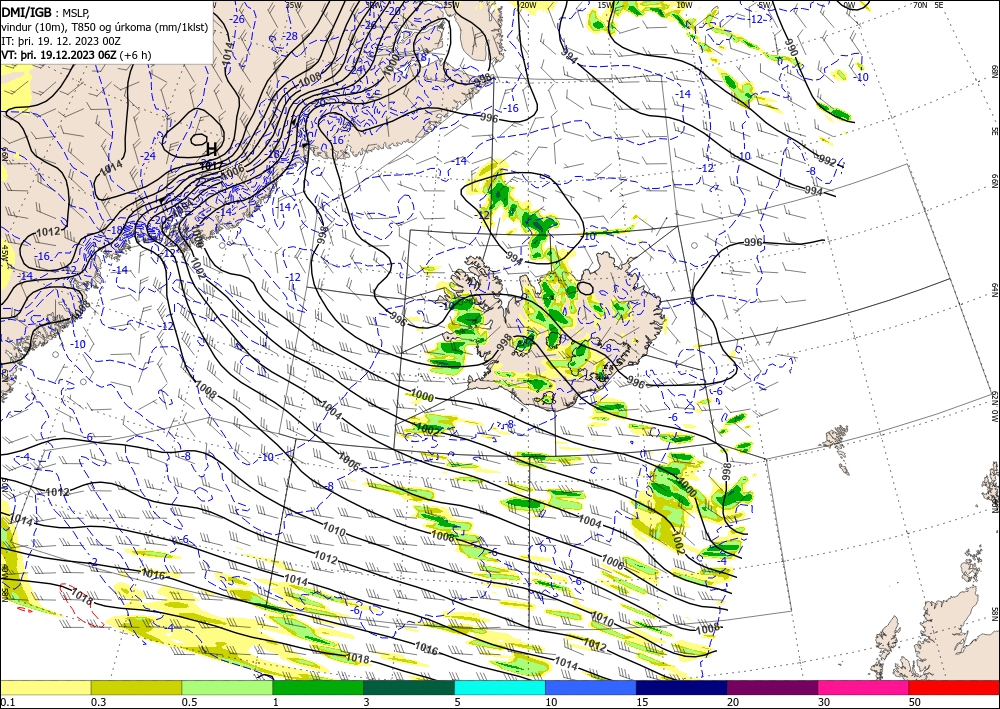Image resolution: width=1000 pixels, height=709 pixels.
Task: Choose the navy 15–20 legend swatch
Action: 682,687
